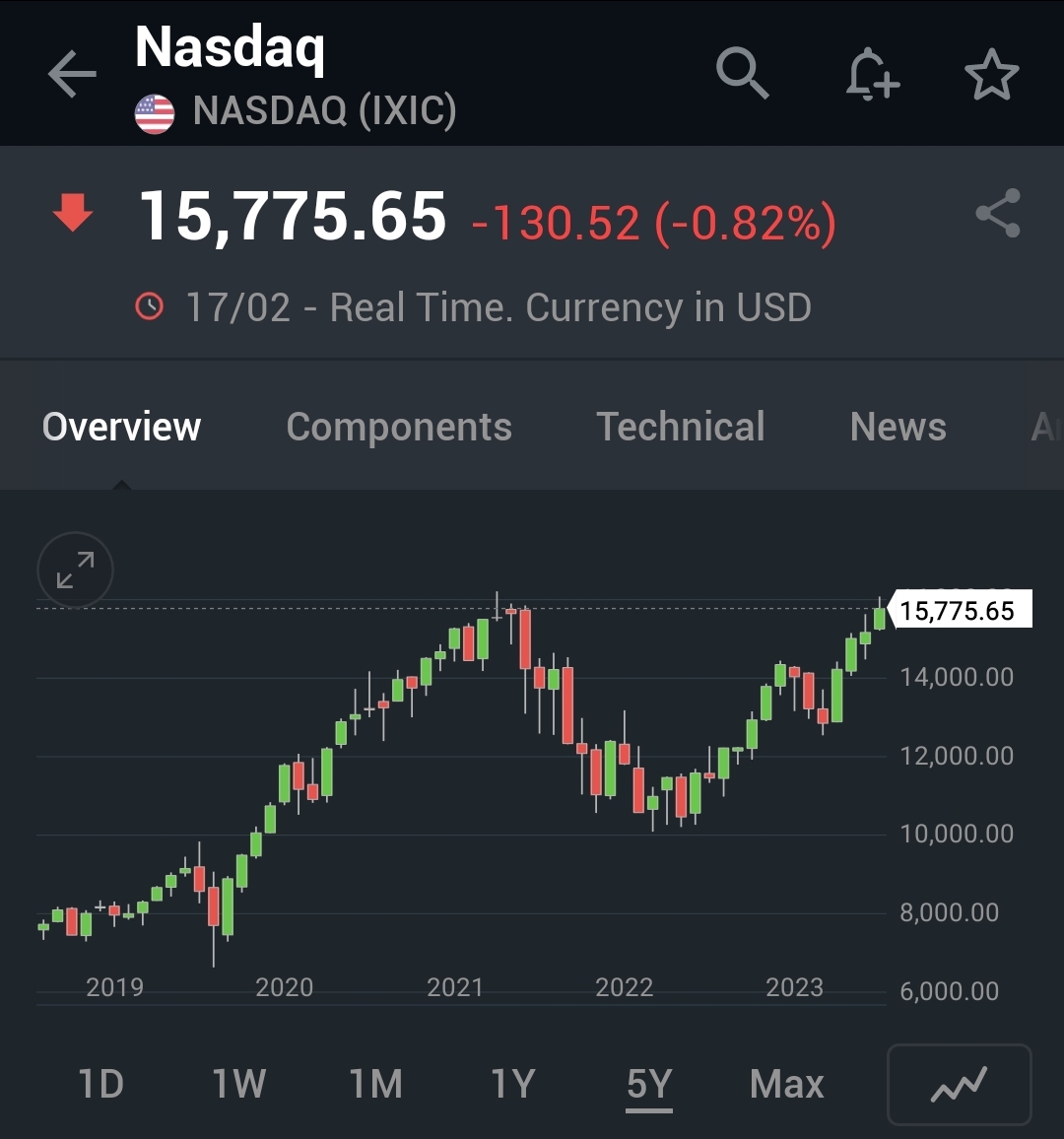Tap the red down arrow indicator

[x=73, y=212]
